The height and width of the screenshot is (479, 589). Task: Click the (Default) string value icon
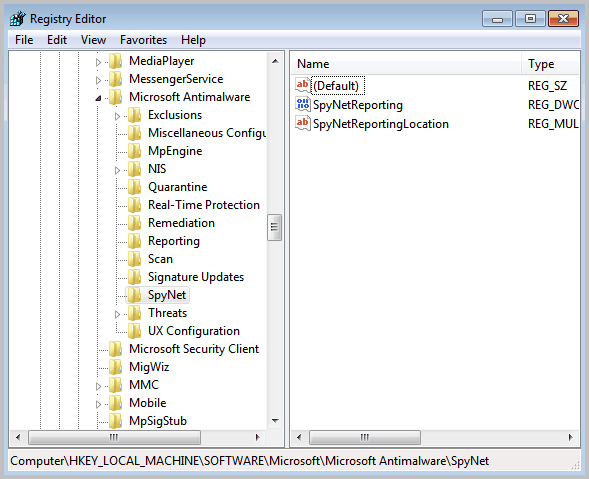point(302,85)
